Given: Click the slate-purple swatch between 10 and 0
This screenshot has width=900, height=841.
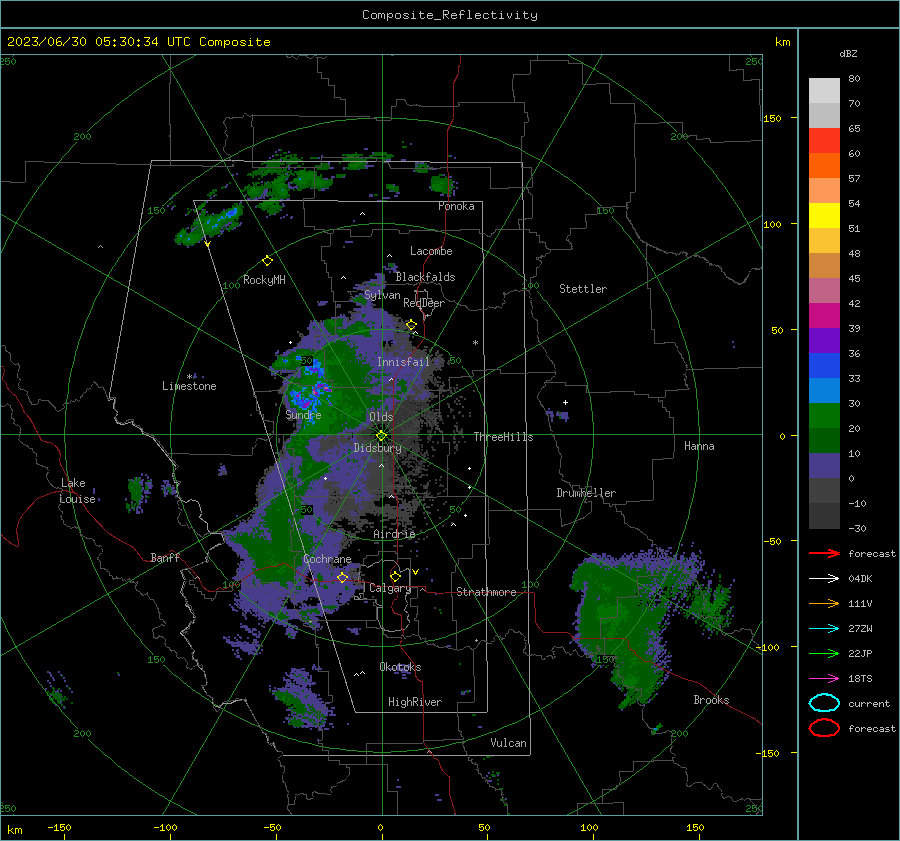Looking at the screenshot, I should tap(824, 465).
